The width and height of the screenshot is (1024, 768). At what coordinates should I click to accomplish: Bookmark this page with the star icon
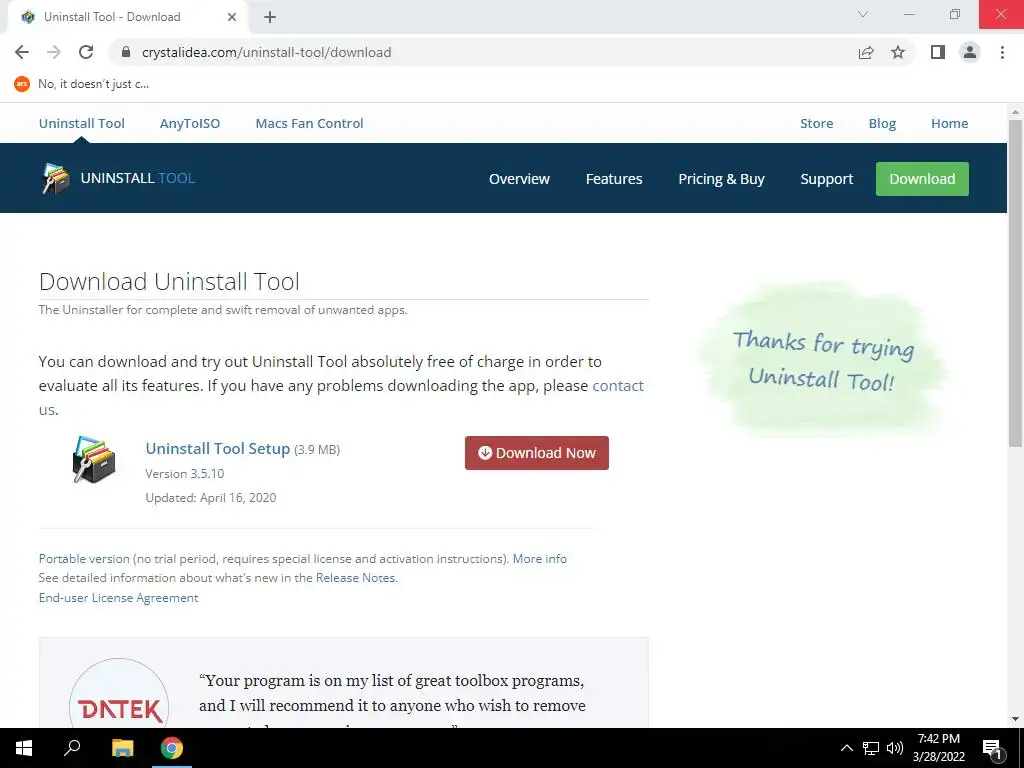(898, 52)
